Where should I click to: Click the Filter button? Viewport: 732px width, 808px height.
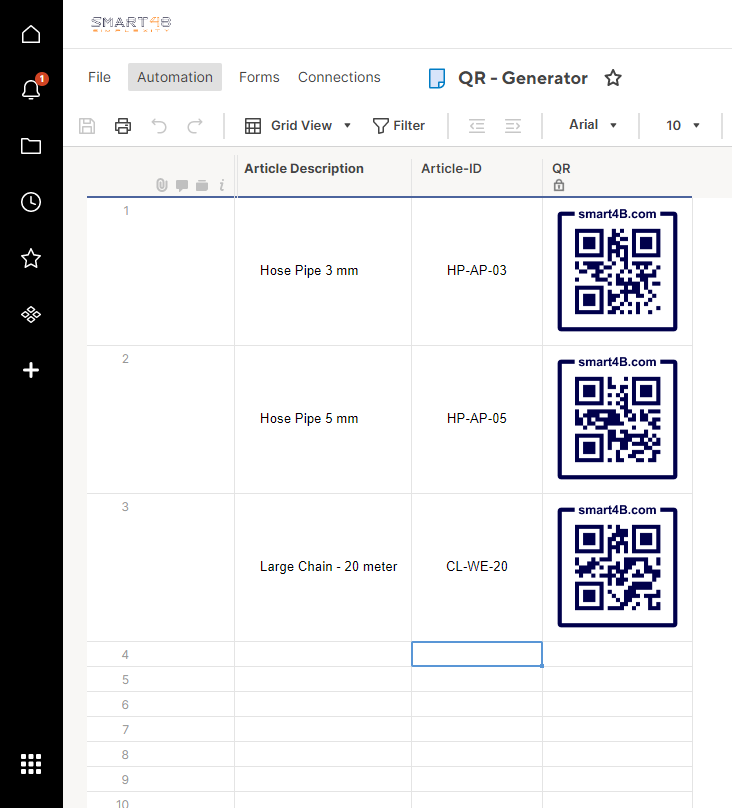tap(399, 126)
